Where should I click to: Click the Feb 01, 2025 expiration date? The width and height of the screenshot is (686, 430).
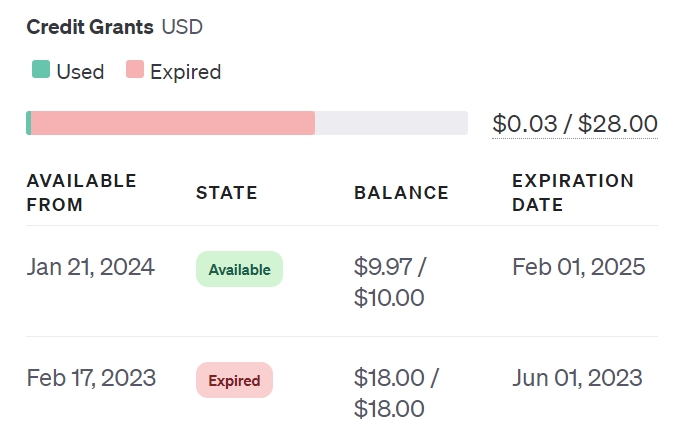578,267
